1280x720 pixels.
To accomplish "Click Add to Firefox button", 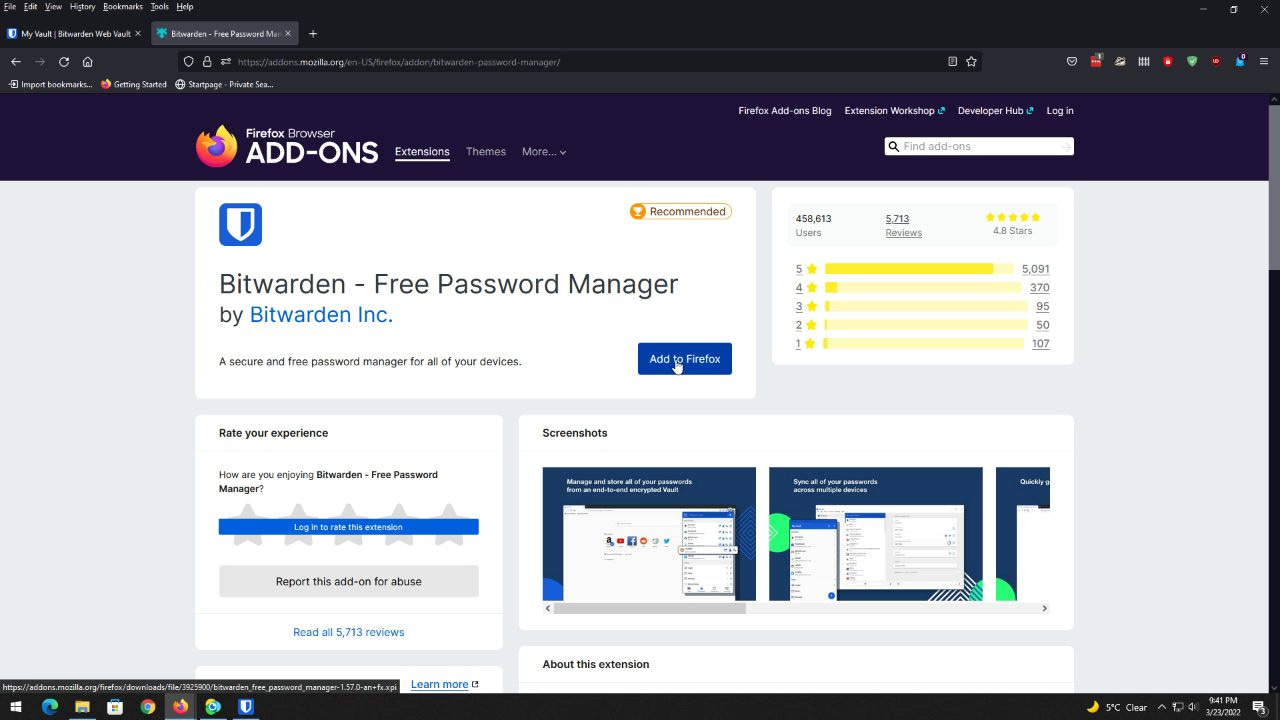I will click(x=685, y=359).
